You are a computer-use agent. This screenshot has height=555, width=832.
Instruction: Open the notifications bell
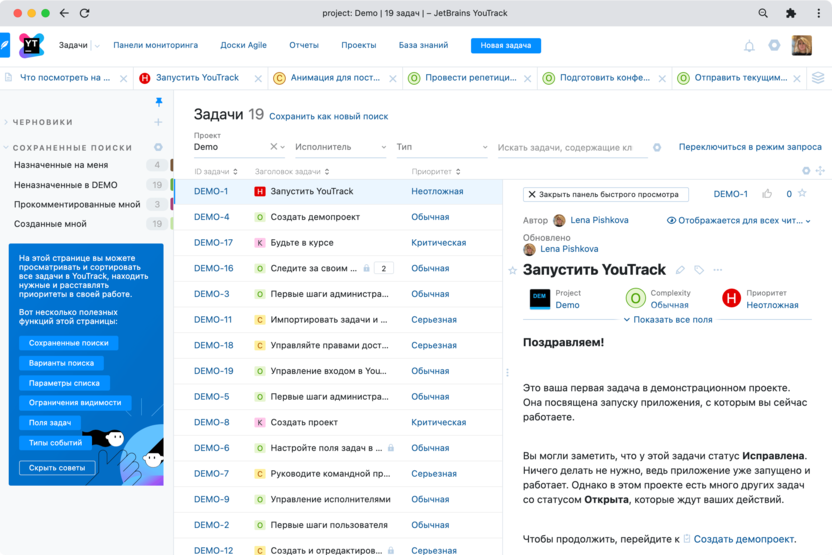click(x=749, y=46)
